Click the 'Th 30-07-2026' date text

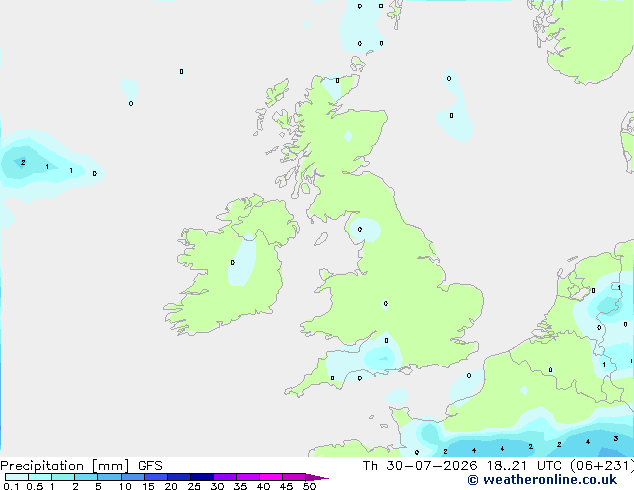(420, 466)
